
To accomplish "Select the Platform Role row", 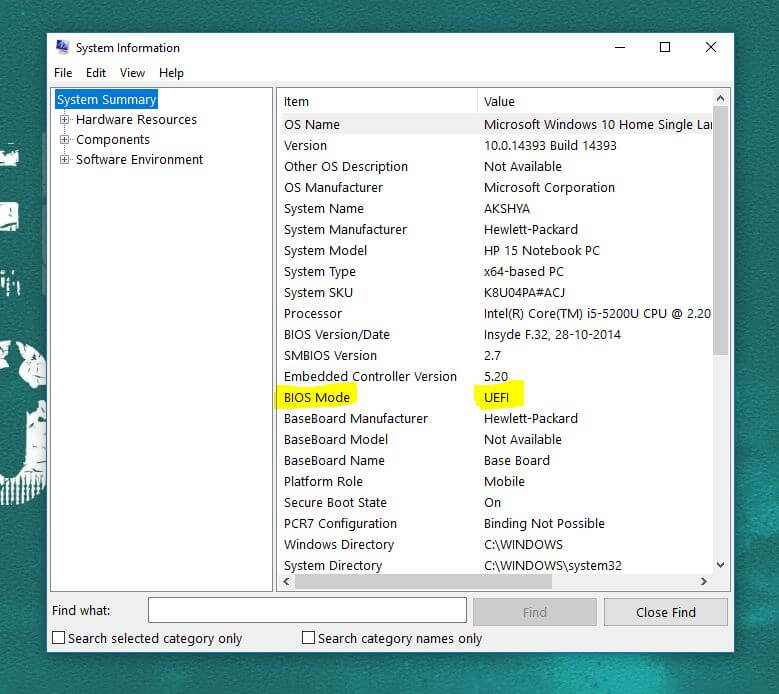I will (495, 481).
